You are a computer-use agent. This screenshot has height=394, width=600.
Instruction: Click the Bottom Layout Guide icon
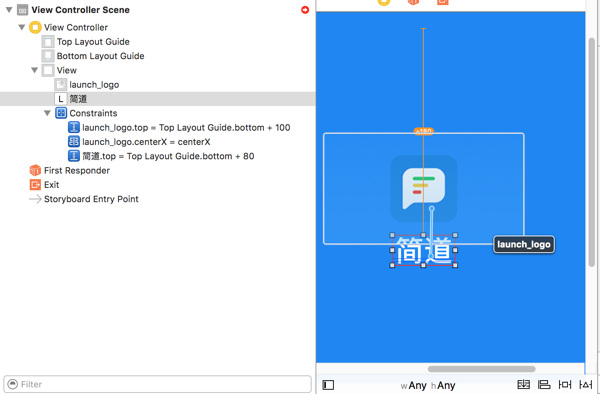[x=48, y=56]
